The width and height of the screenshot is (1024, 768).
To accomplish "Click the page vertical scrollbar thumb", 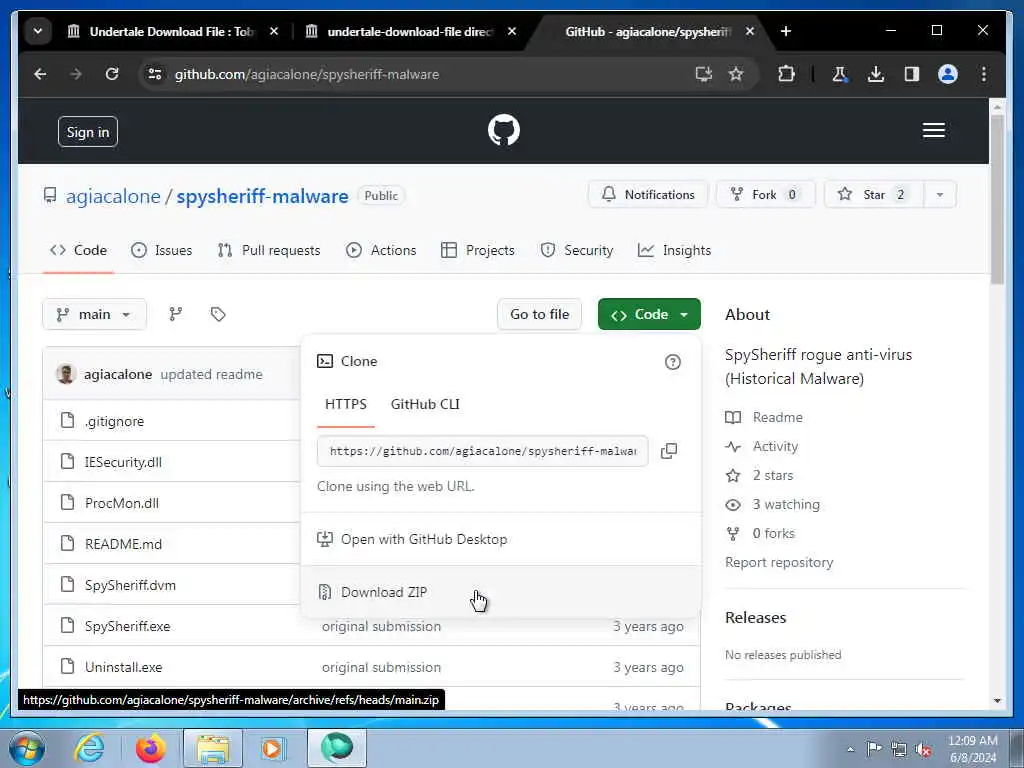I will 997,199.
